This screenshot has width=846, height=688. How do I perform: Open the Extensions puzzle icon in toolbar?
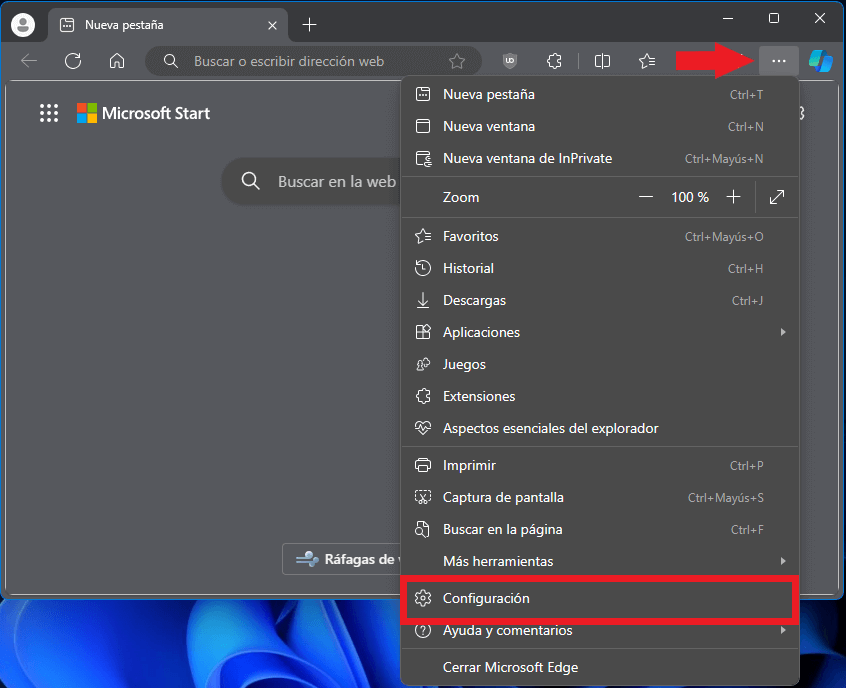coord(554,61)
